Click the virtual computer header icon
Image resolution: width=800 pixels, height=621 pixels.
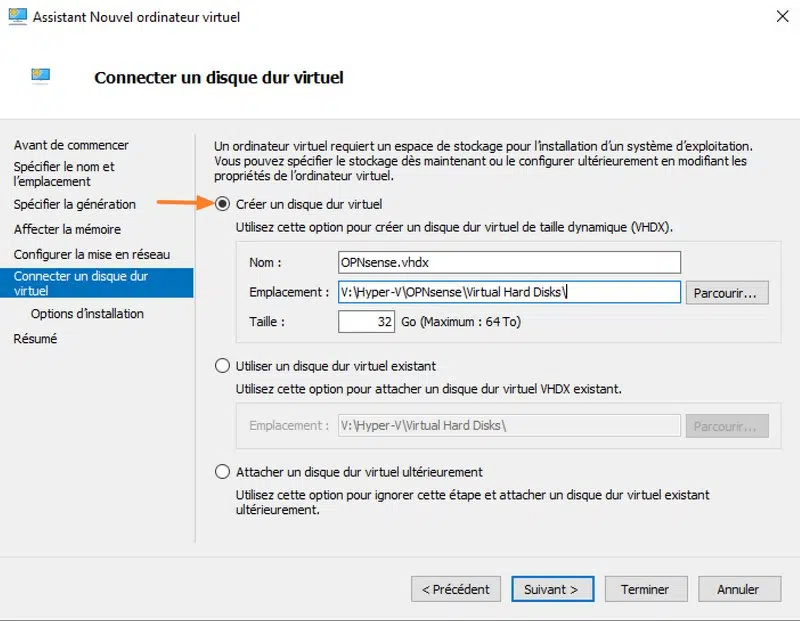tap(41, 76)
